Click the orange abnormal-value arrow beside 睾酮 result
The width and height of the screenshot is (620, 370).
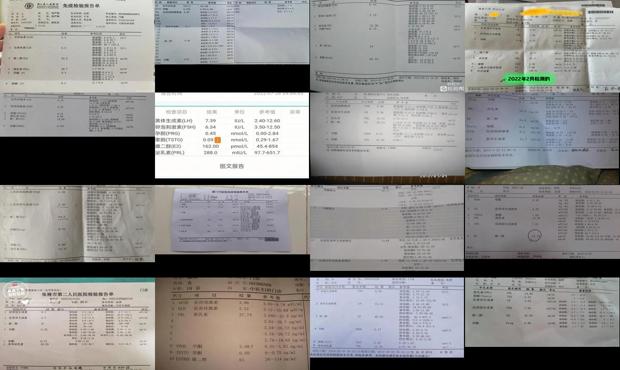[217, 140]
